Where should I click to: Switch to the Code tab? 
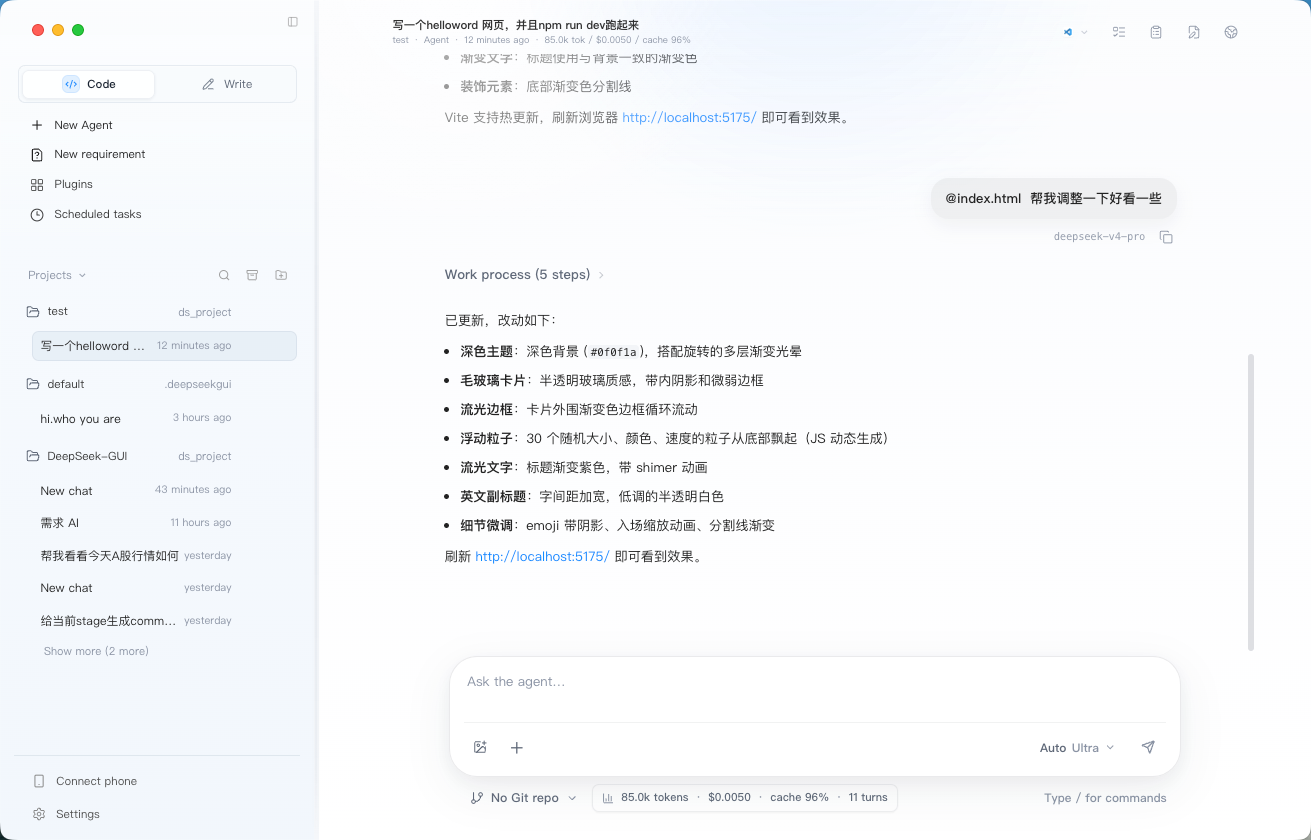click(x=89, y=84)
